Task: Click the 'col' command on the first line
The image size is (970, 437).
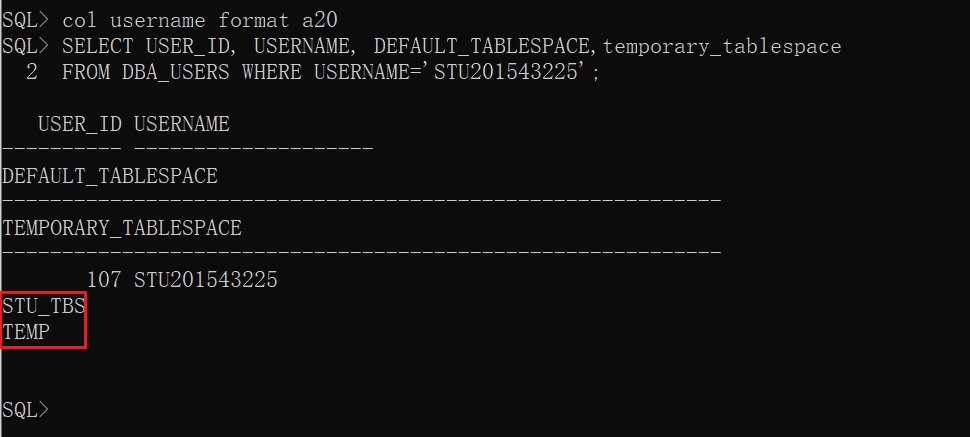Action: pyautogui.click(x=80, y=20)
